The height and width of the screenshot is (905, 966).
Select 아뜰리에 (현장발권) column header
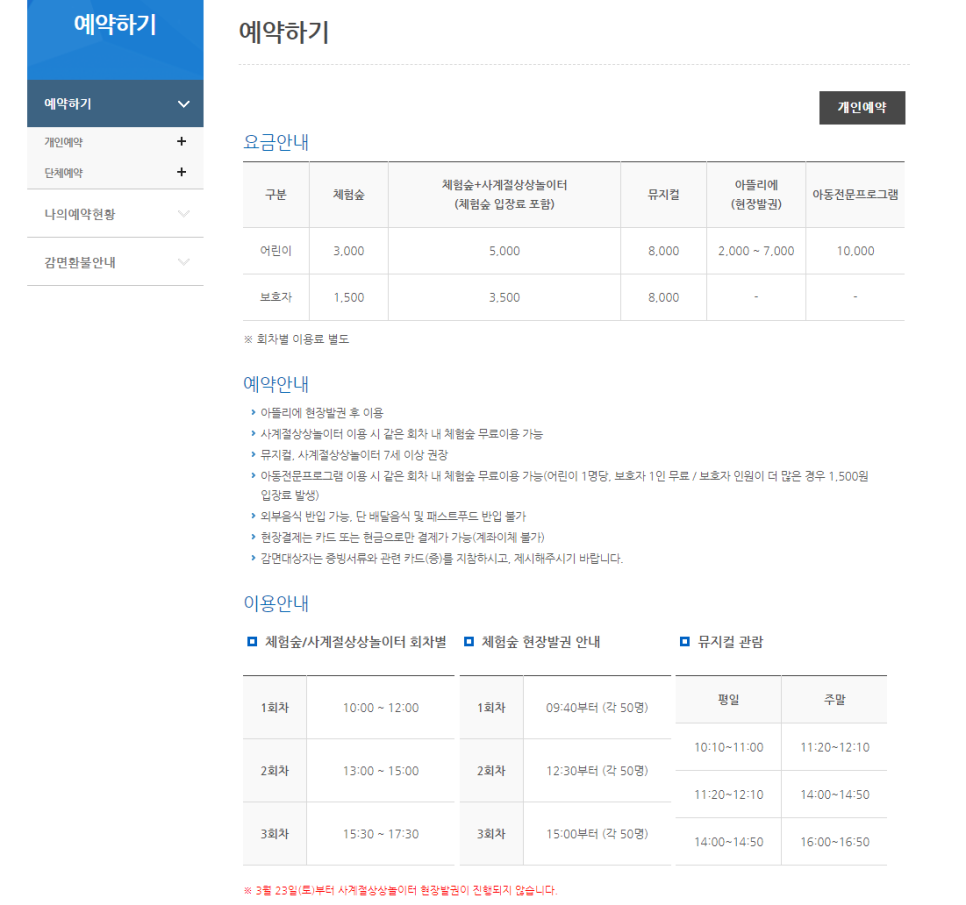(x=756, y=195)
